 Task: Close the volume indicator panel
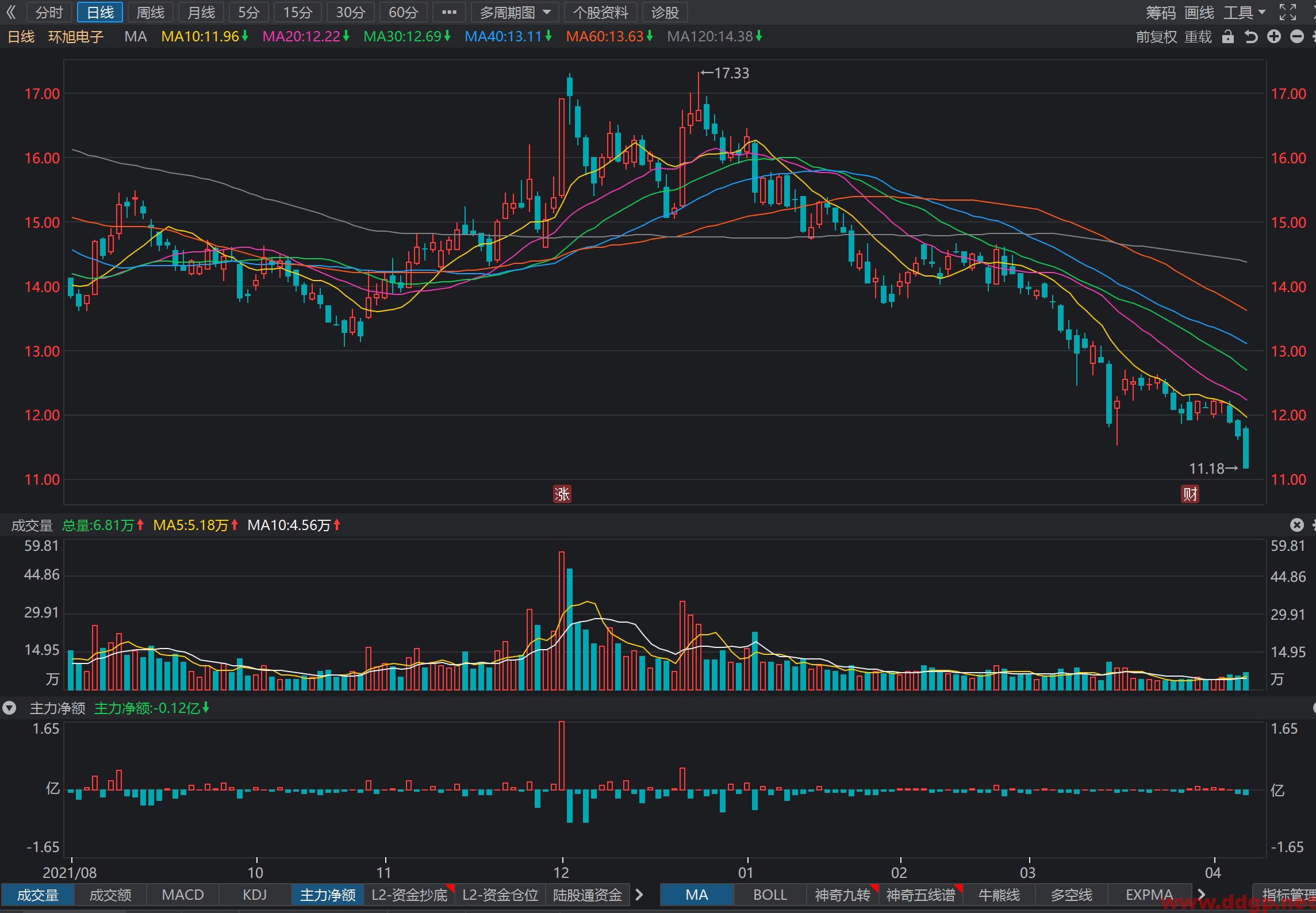pos(1297,524)
